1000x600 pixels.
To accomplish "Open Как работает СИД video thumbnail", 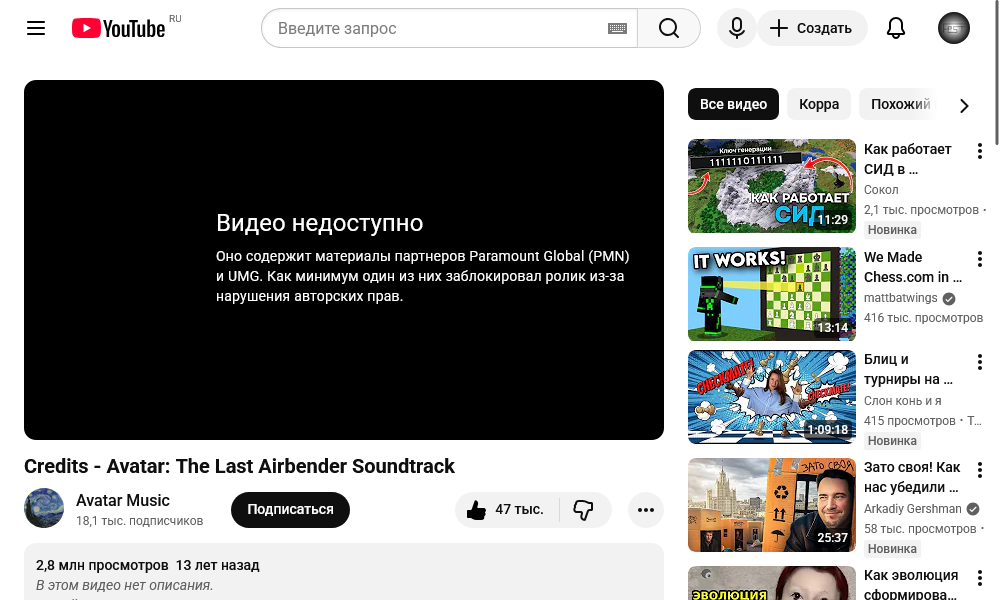I will click(x=772, y=186).
